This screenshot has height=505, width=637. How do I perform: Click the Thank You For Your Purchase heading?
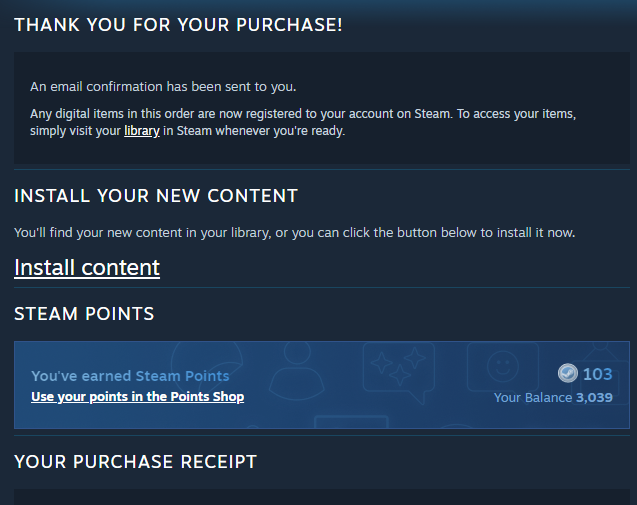tap(178, 25)
